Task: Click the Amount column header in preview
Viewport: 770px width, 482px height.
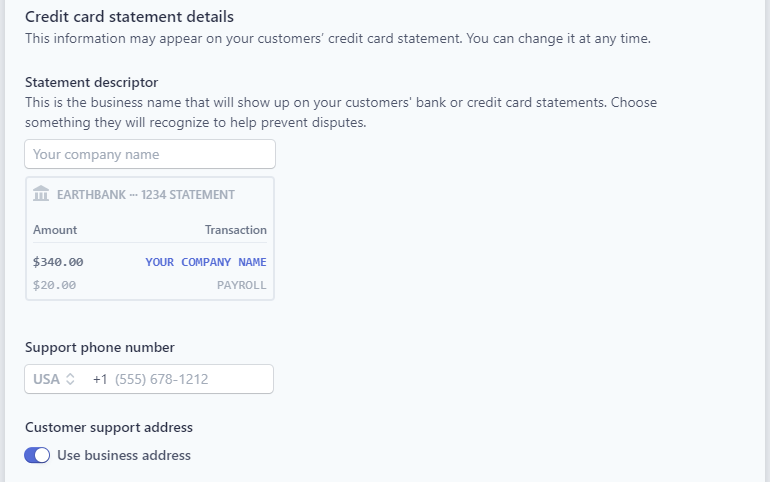Action: click(55, 230)
